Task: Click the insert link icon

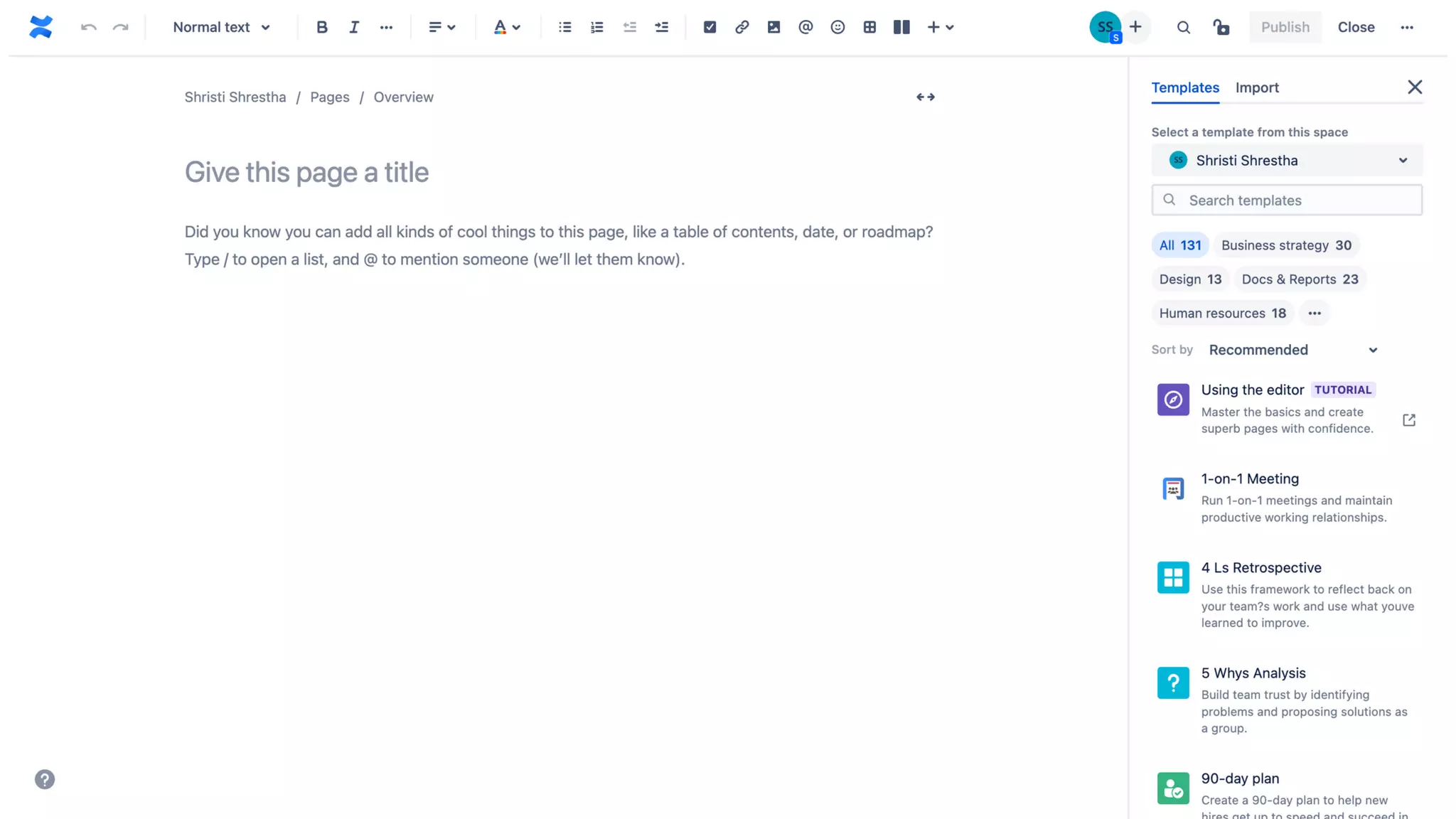Action: pos(742,27)
